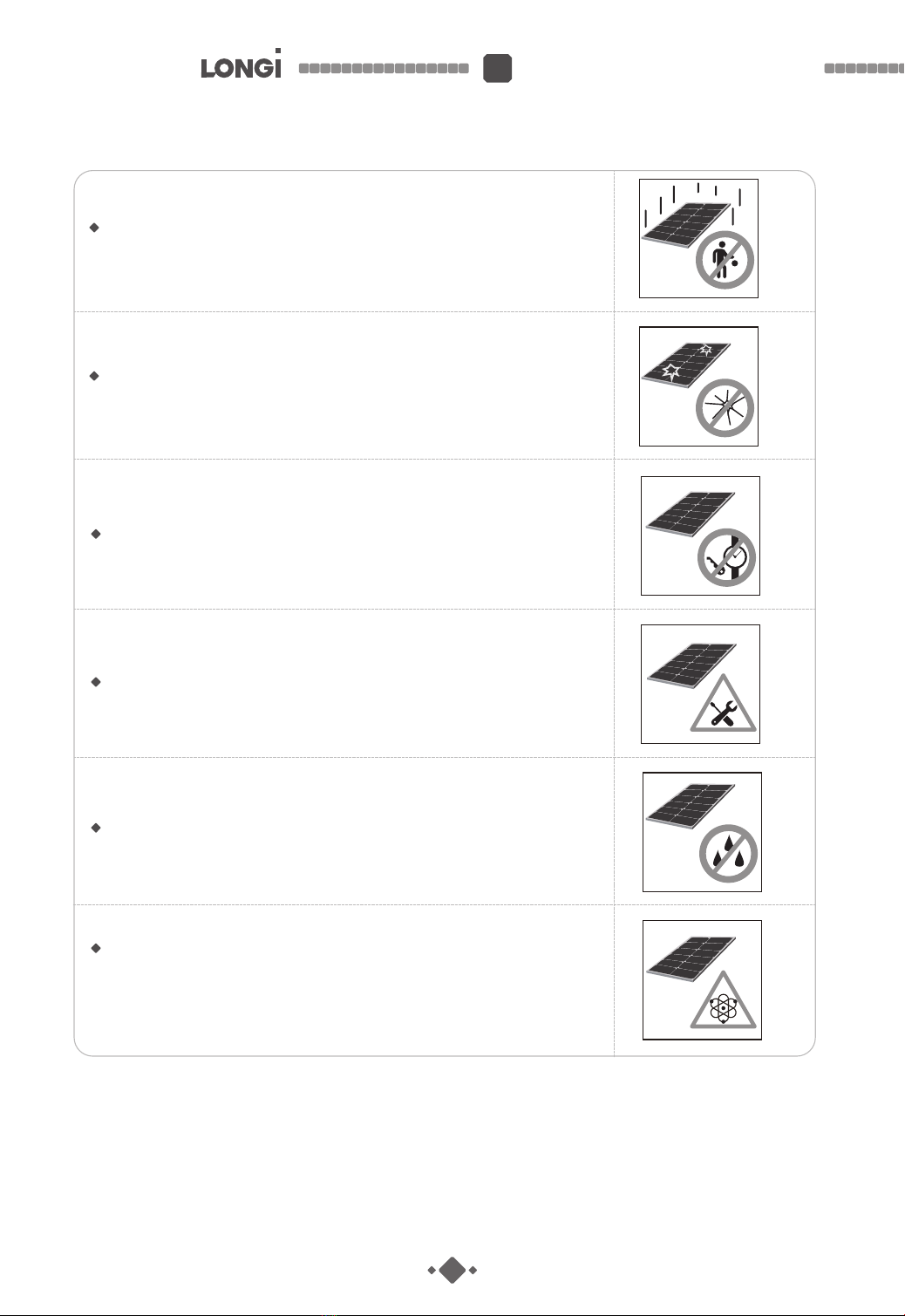
Task: Select the no water drops prohibition icon
Action: click(728, 854)
